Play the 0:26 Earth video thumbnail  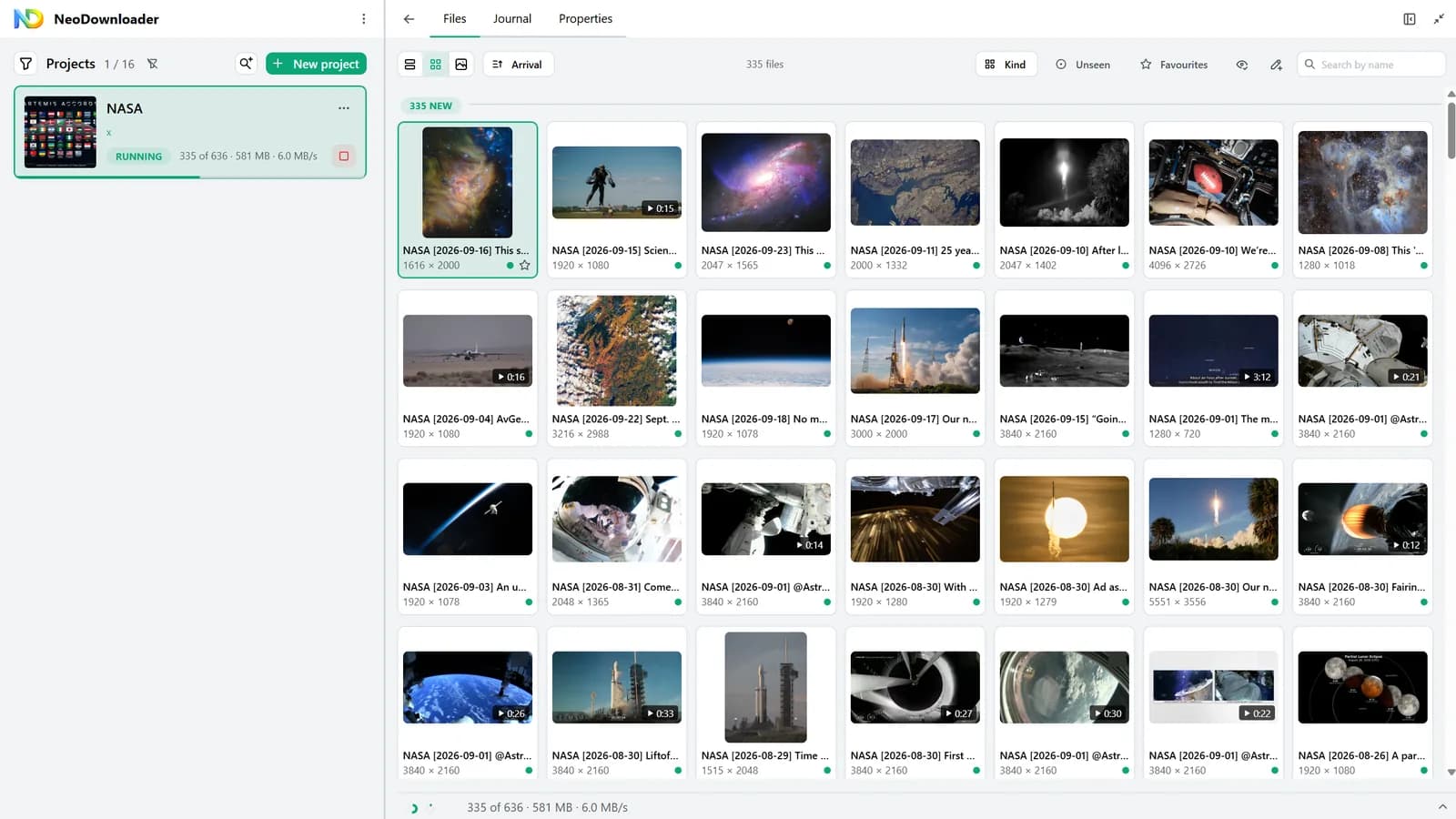point(468,688)
